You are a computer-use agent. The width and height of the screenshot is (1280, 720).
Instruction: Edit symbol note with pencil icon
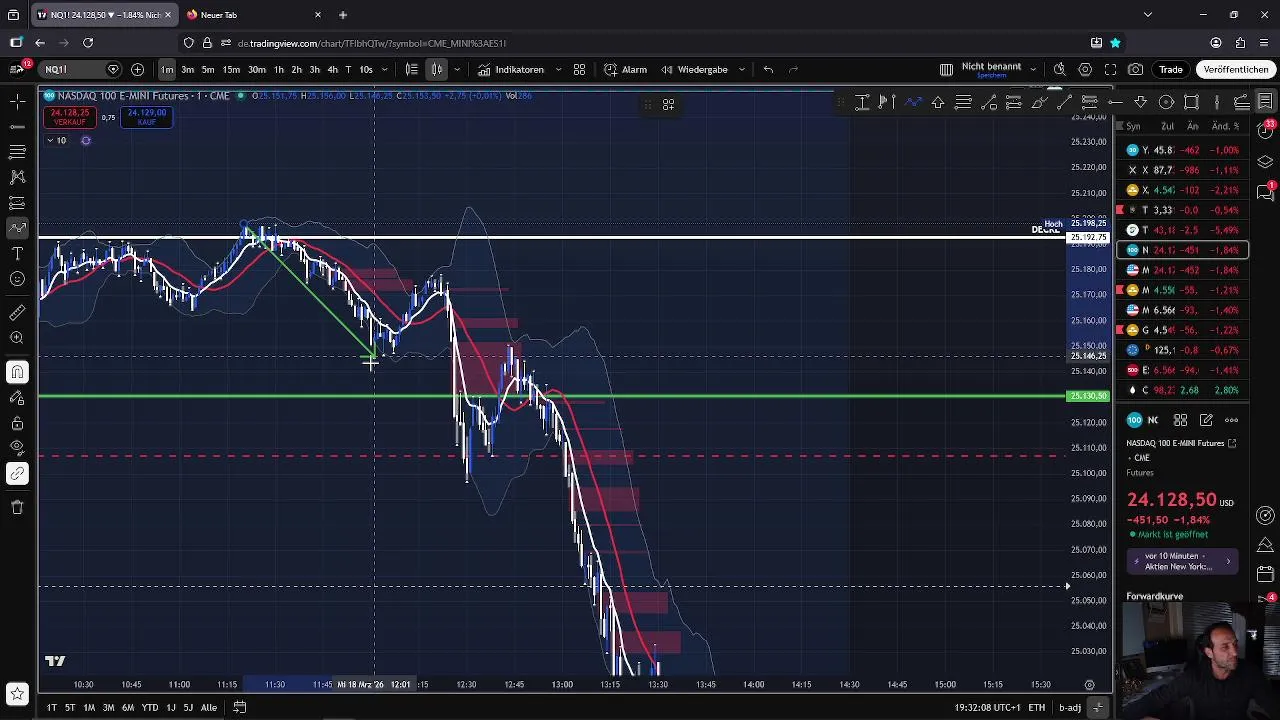[x=1206, y=420]
